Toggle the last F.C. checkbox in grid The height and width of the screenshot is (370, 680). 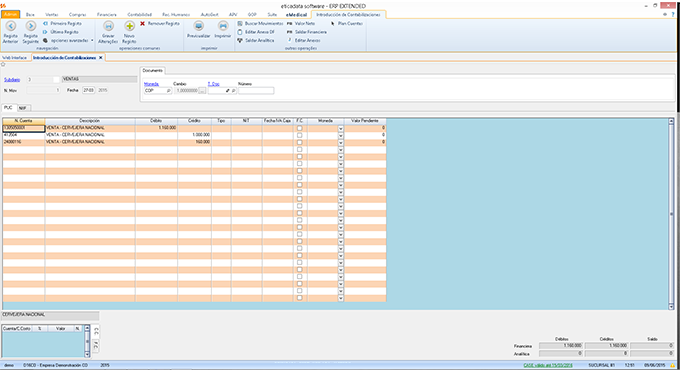pyautogui.click(x=300, y=298)
